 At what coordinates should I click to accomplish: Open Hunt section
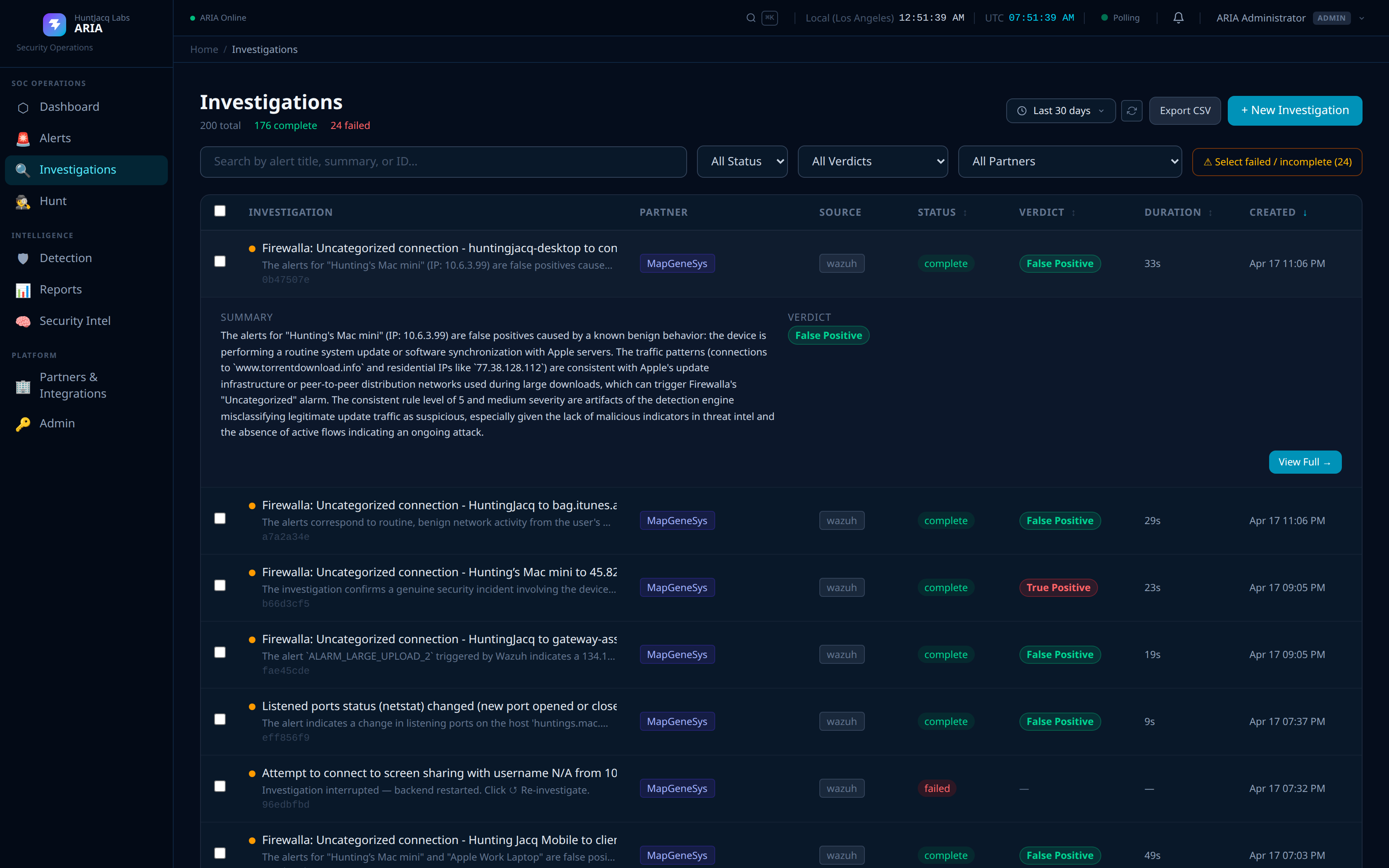pyautogui.click(x=86, y=201)
